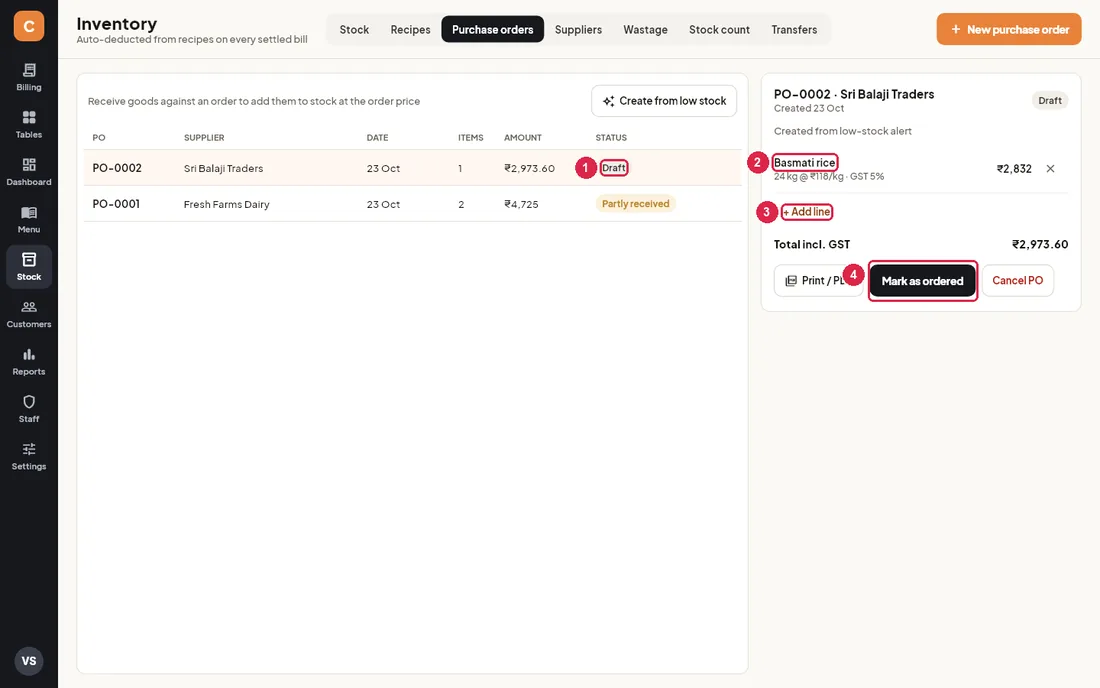1100x688 pixels.
Task: Open the Stock count tab
Action: (719, 29)
